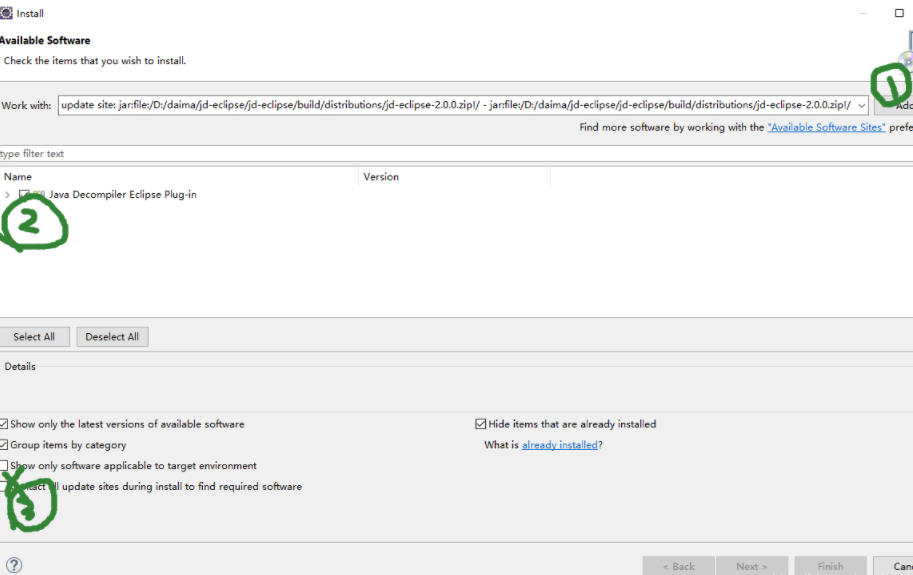Viewport: 913px width, 575px height.
Task: Expand the Java Decompiler Eclipse Plug-in tree node
Action: click(x=8, y=195)
